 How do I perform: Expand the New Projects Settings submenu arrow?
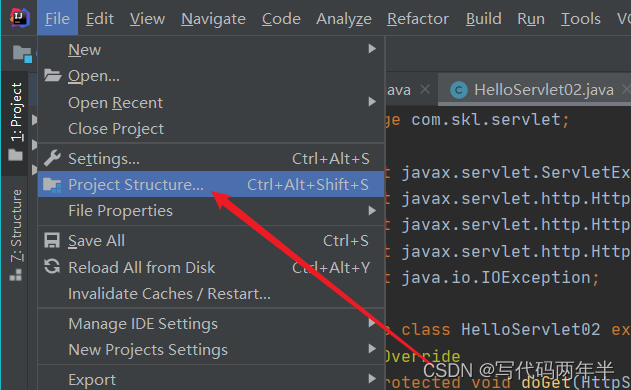pyautogui.click(x=372, y=349)
